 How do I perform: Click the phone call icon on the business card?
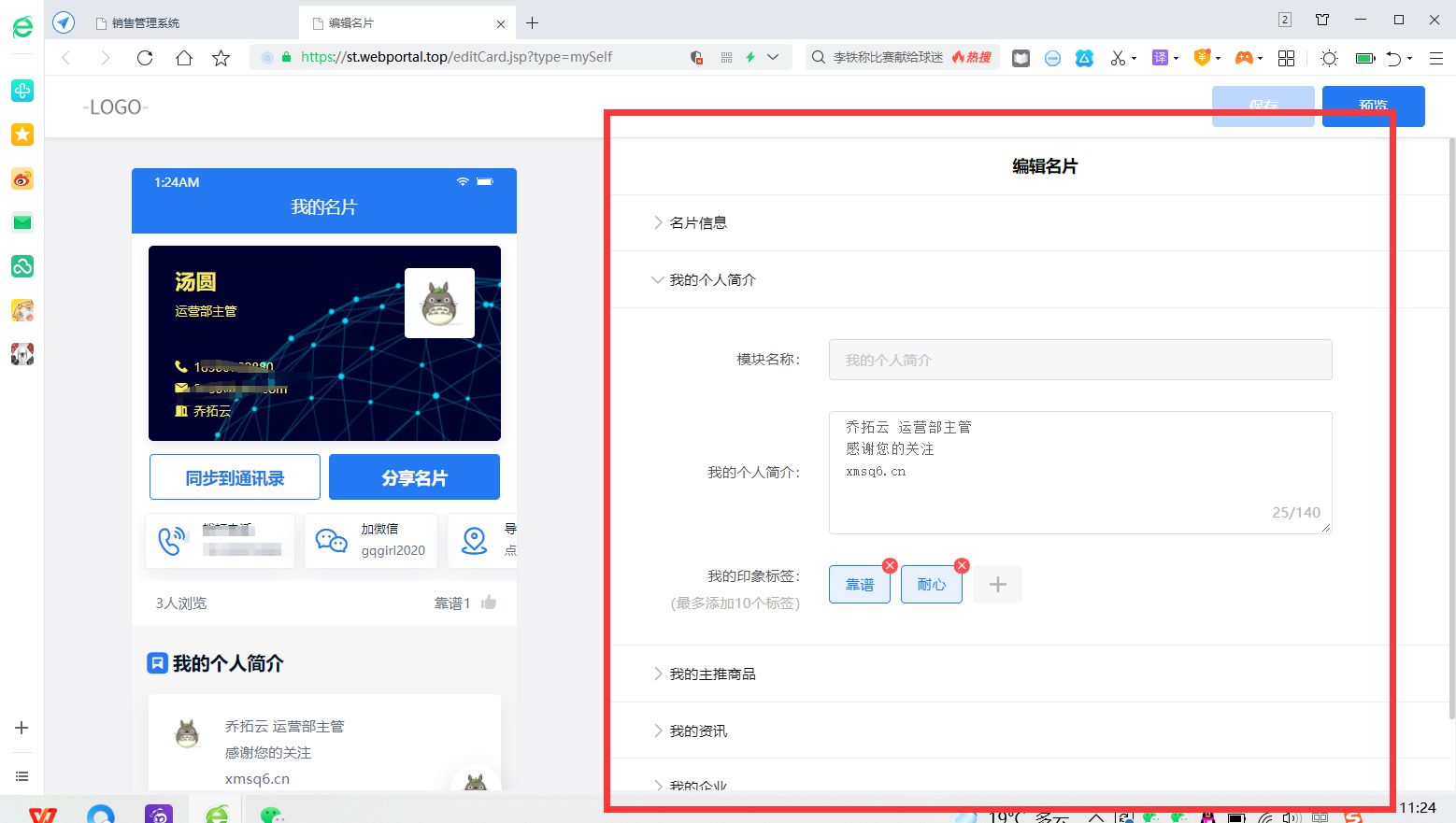click(x=172, y=539)
